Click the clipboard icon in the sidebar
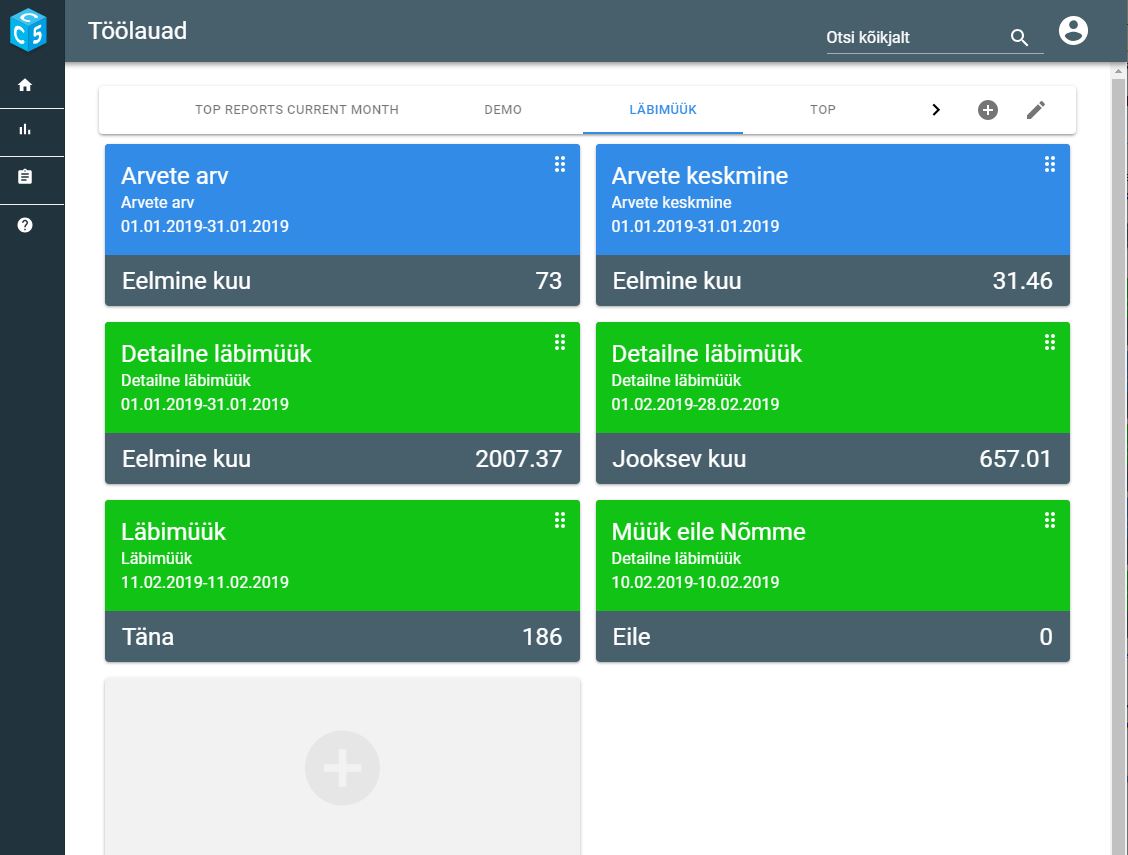The image size is (1128, 855). click(25, 177)
